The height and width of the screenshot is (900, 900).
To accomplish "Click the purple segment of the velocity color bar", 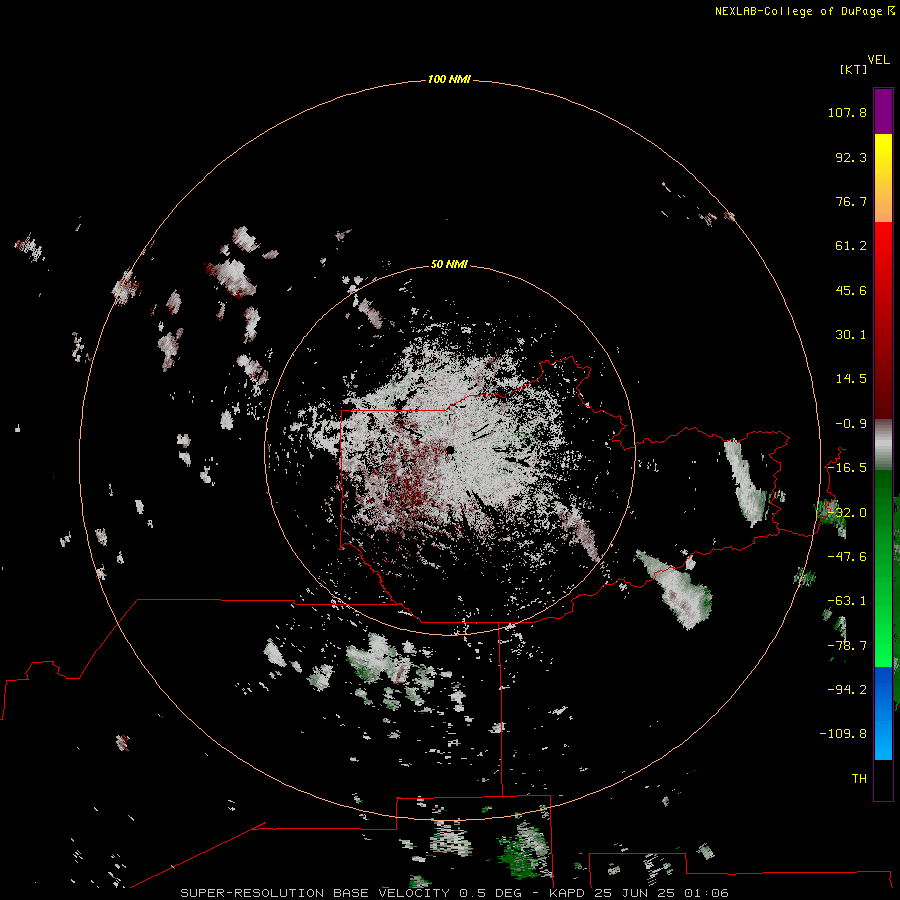I will 883,112.
